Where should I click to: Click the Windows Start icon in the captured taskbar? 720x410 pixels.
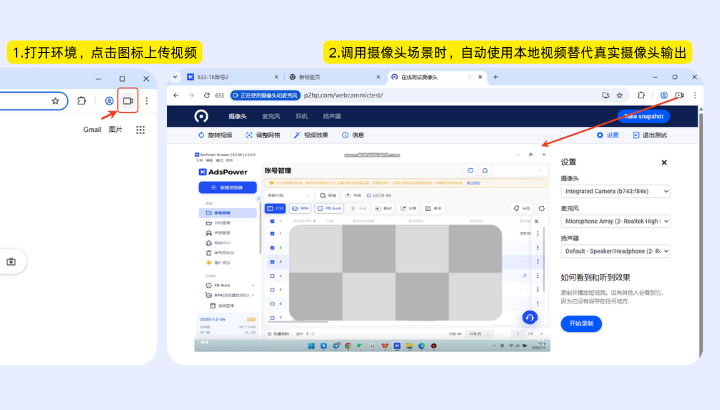(x=311, y=346)
